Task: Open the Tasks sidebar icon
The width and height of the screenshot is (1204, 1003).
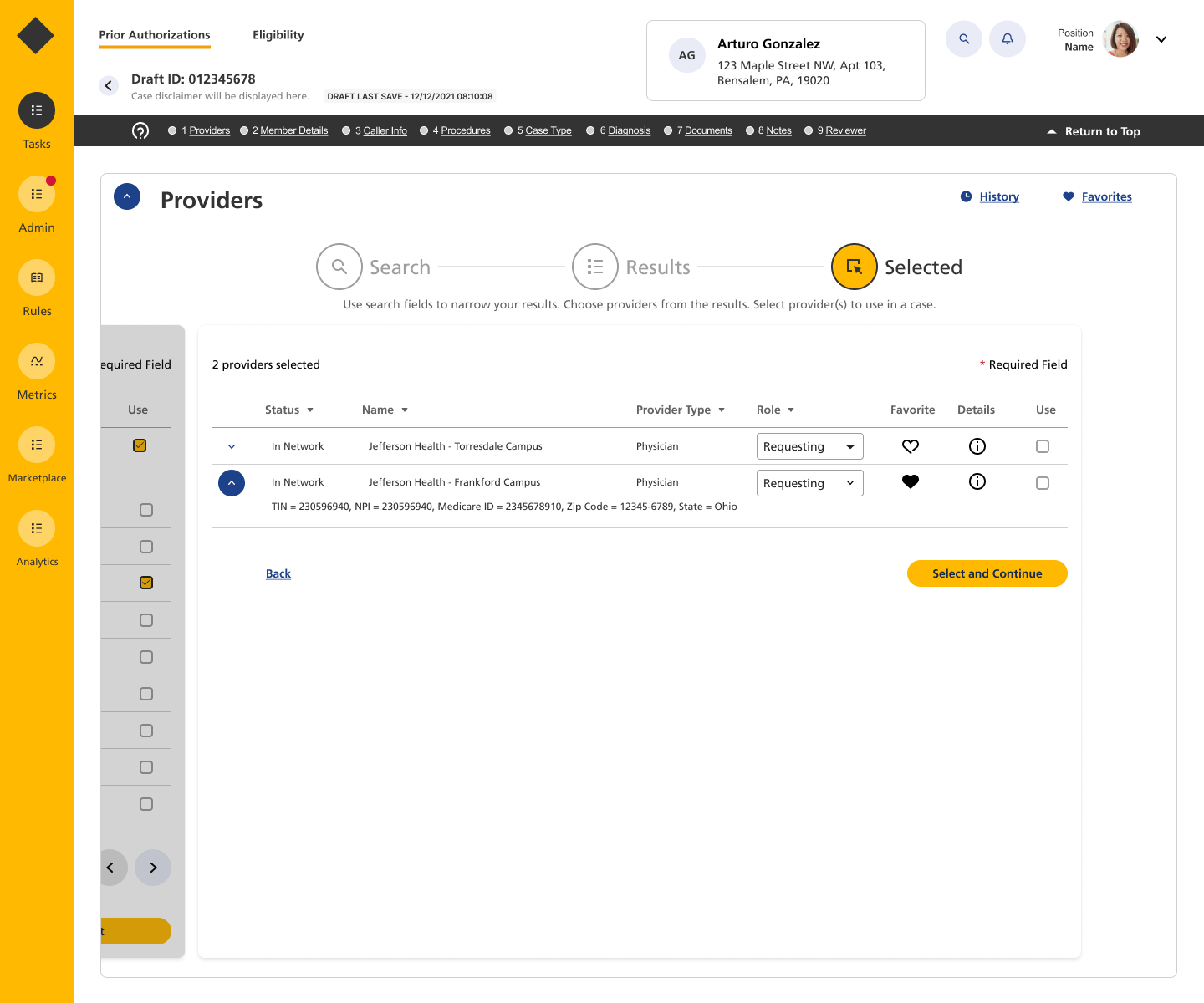Action: pyautogui.click(x=37, y=110)
